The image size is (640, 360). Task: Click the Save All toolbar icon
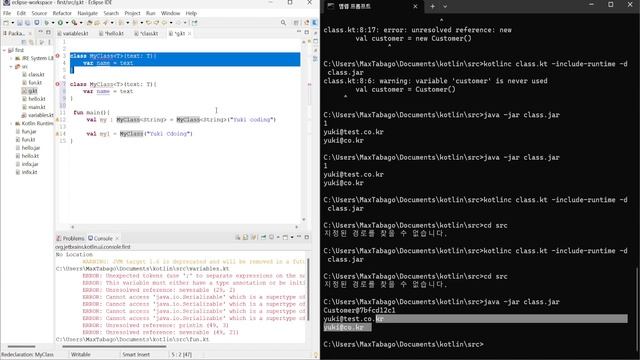(27, 23)
